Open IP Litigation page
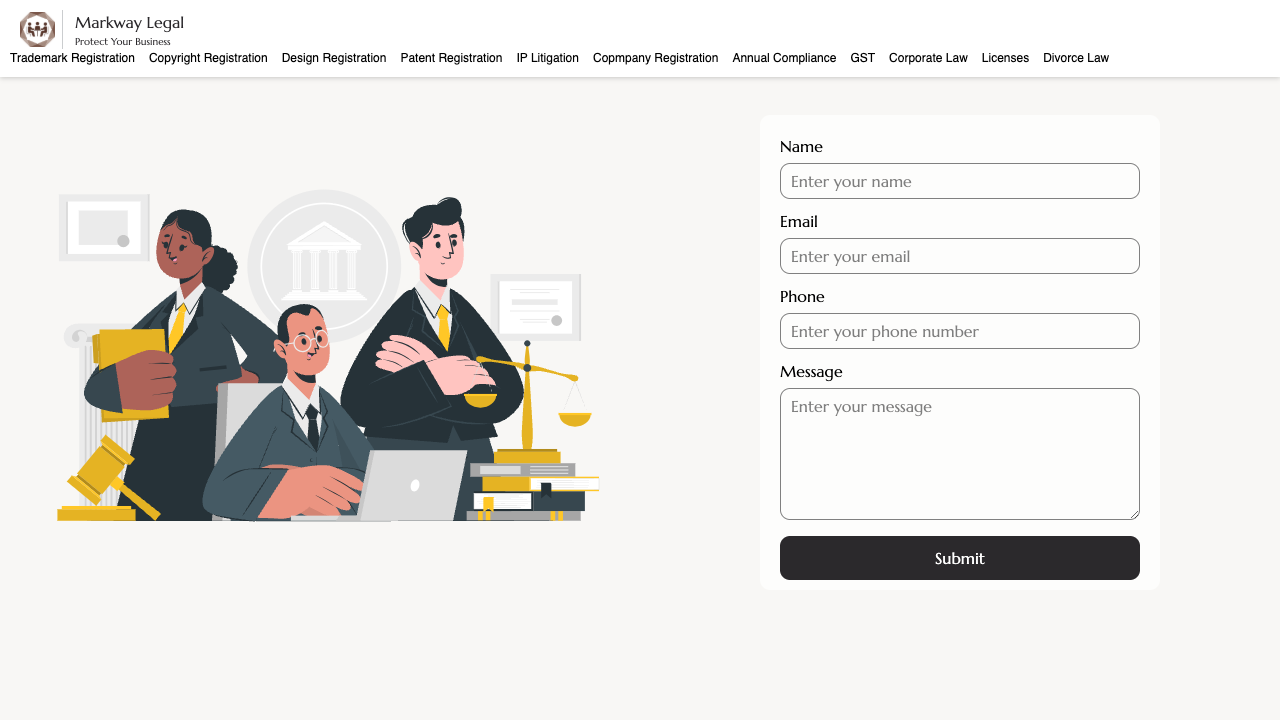 tap(547, 58)
